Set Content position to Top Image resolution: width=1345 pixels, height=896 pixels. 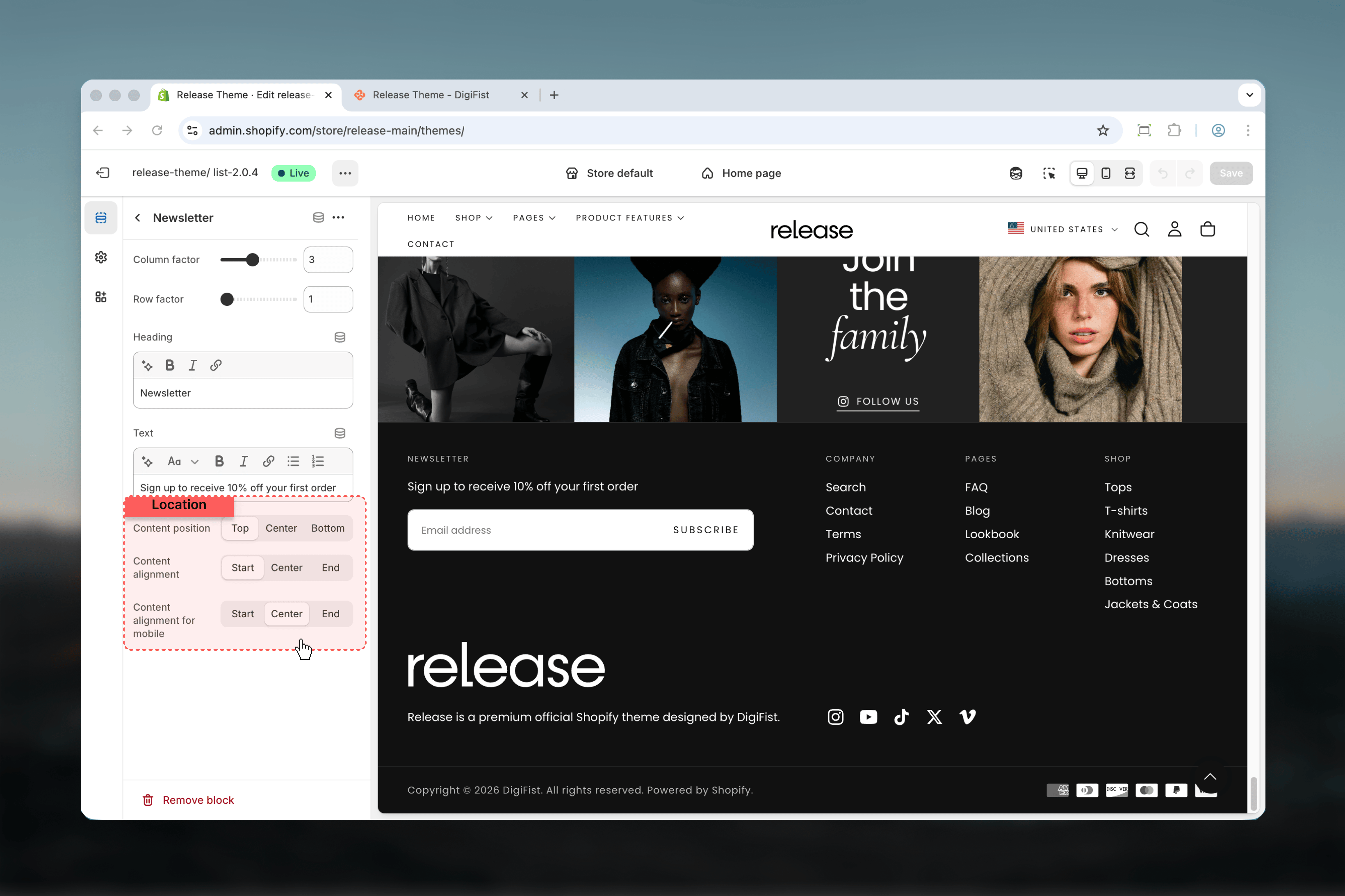coord(240,528)
